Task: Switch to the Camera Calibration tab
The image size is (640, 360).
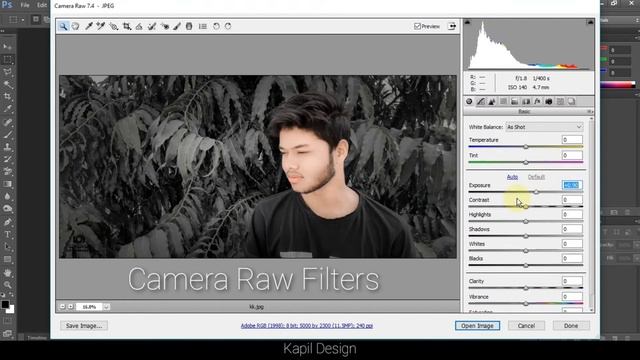Action: (x=549, y=102)
